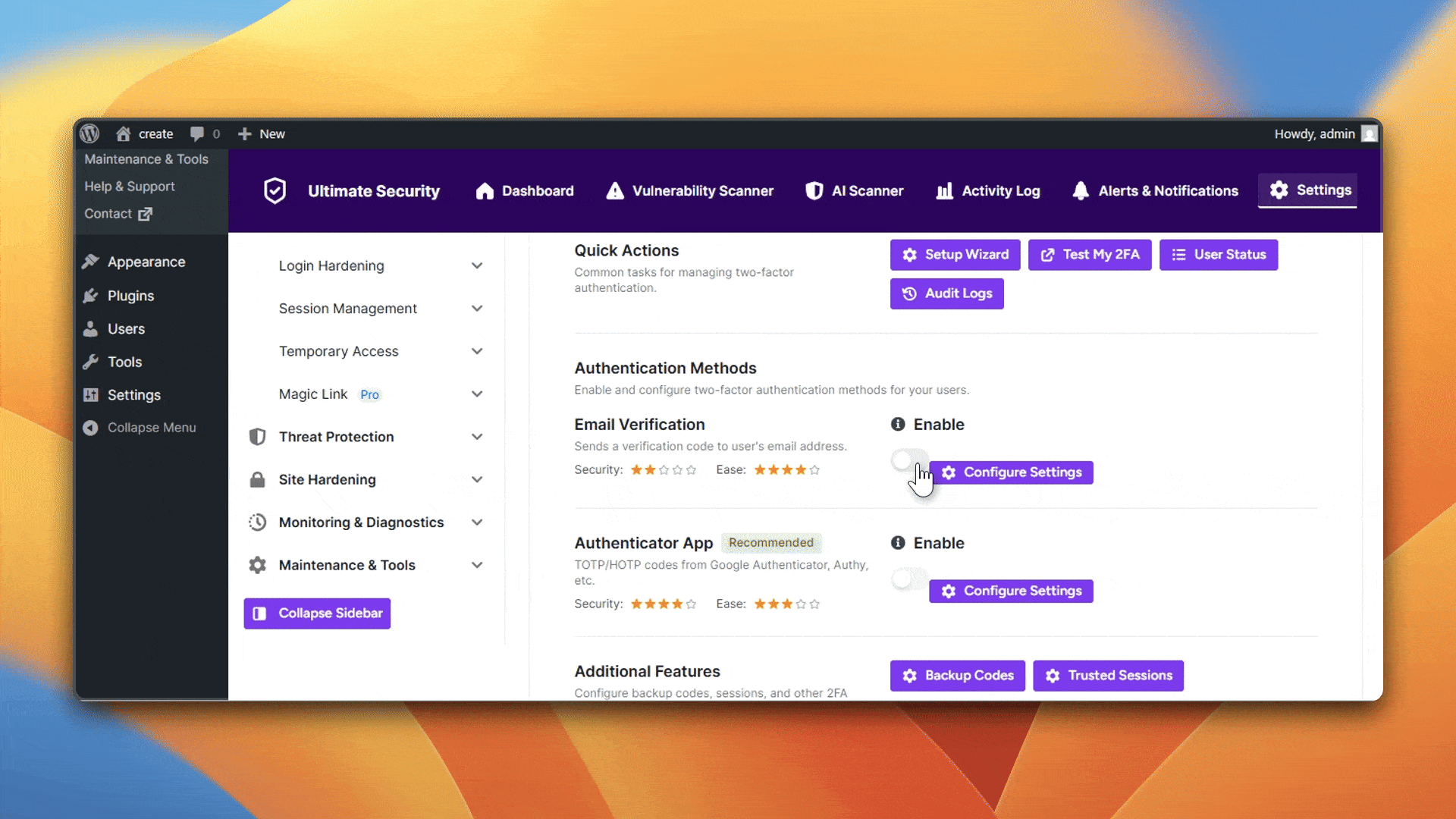Click the Authentication Methods heading
Screen dimensions: 1456x819
coord(666,369)
